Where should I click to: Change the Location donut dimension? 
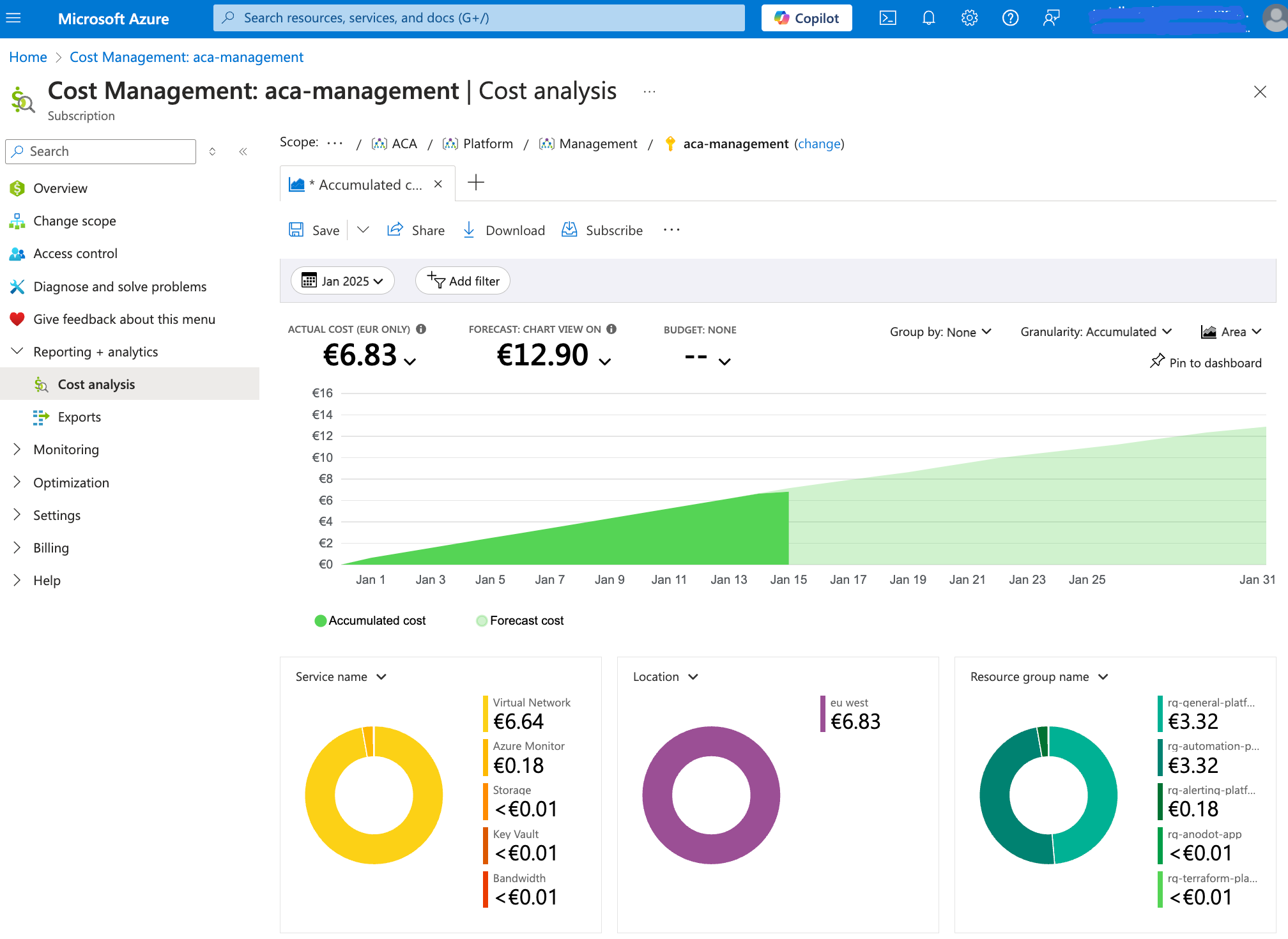[666, 677]
